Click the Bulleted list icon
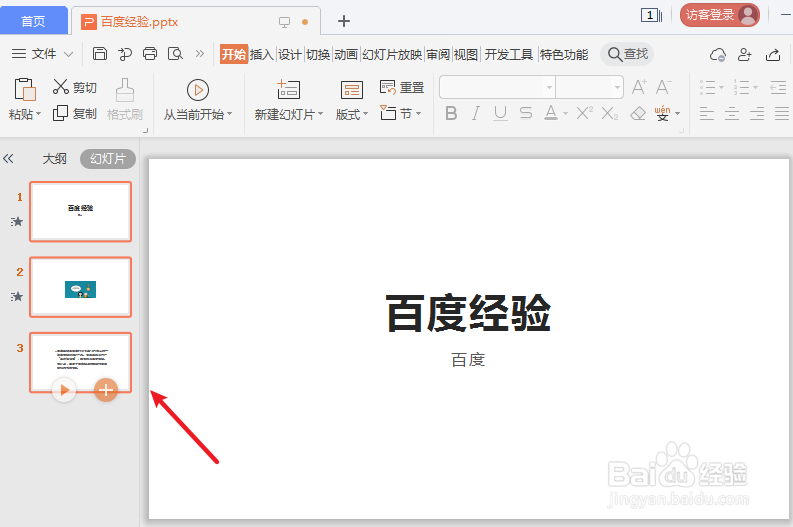Screen dimensions: 793x527 pos(708,87)
